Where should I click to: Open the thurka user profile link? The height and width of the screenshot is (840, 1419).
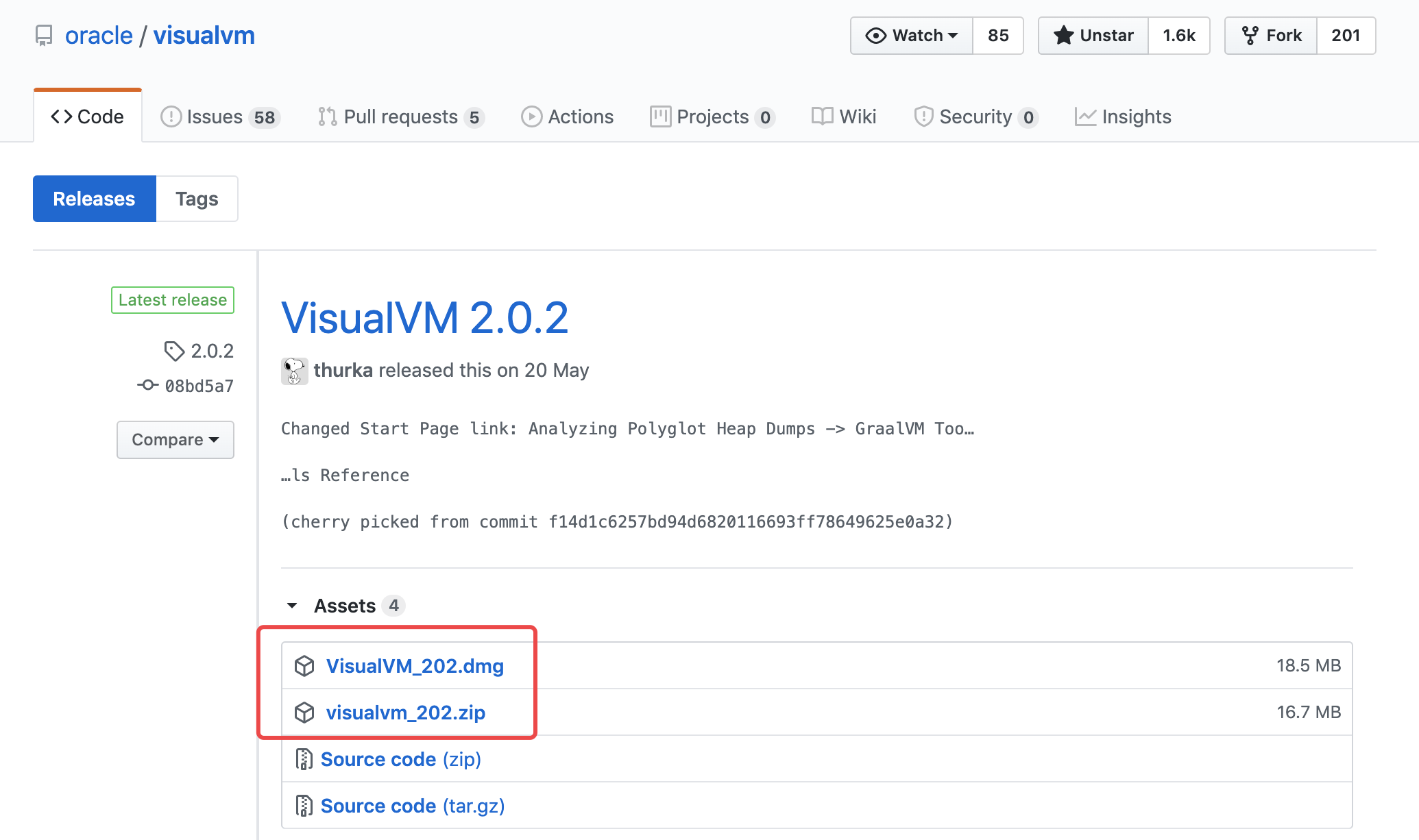[x=343, y=370]
